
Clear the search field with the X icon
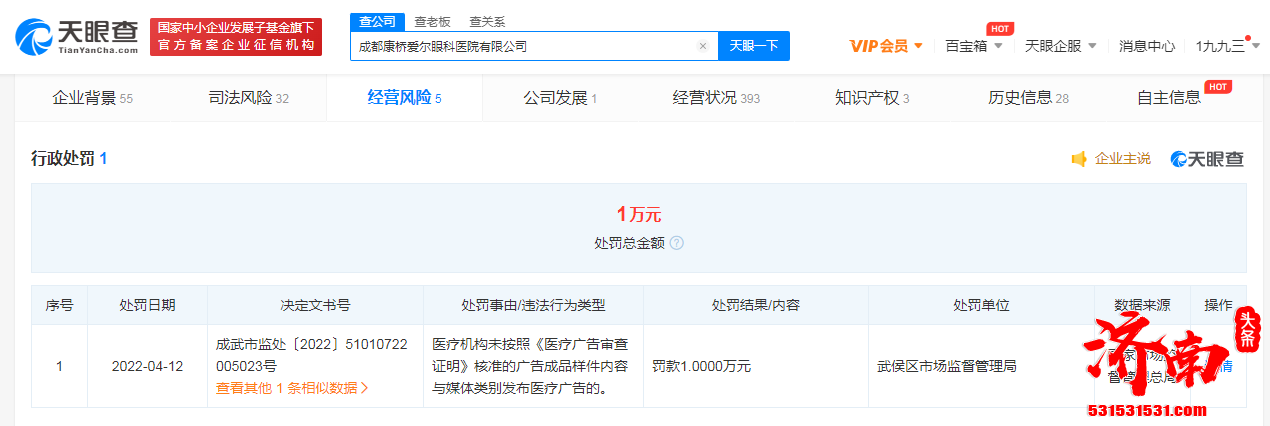[703, 46]
